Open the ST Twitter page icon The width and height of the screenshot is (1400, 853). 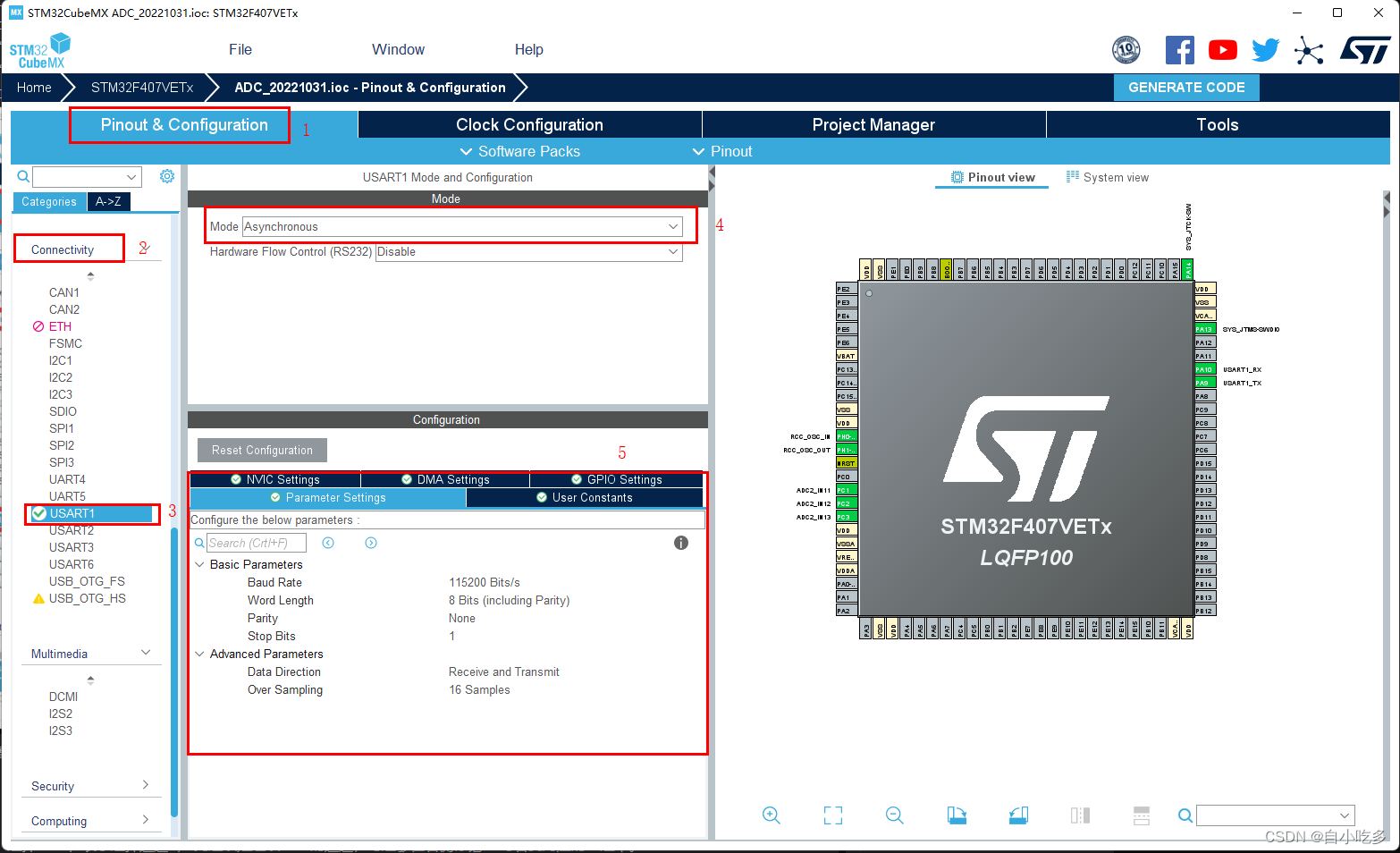pyautogui.click(x=1265, y=50)
